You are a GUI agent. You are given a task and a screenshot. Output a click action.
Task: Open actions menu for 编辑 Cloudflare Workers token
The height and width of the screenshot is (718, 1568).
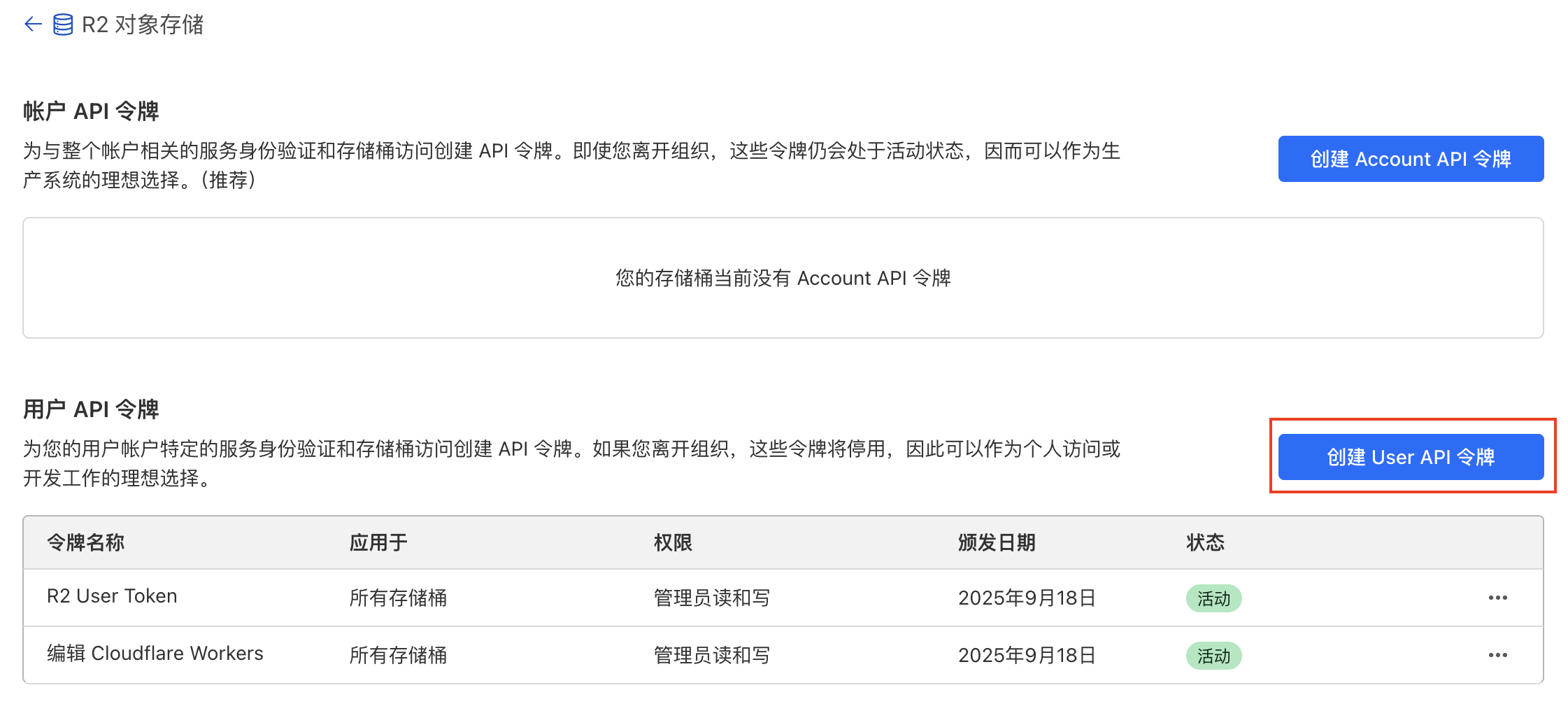(1497, 655)
